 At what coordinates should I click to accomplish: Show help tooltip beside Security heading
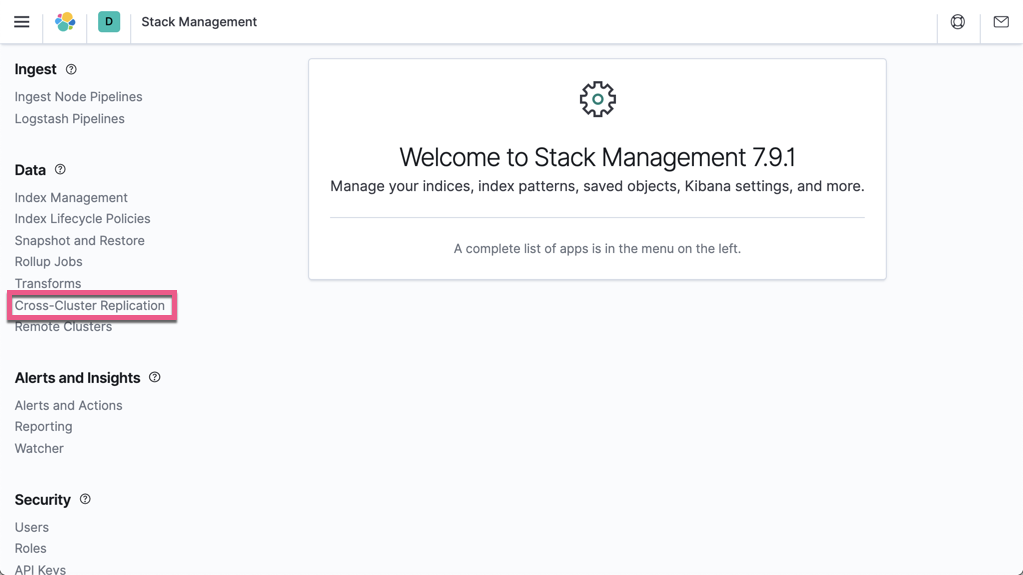[85, 499]
